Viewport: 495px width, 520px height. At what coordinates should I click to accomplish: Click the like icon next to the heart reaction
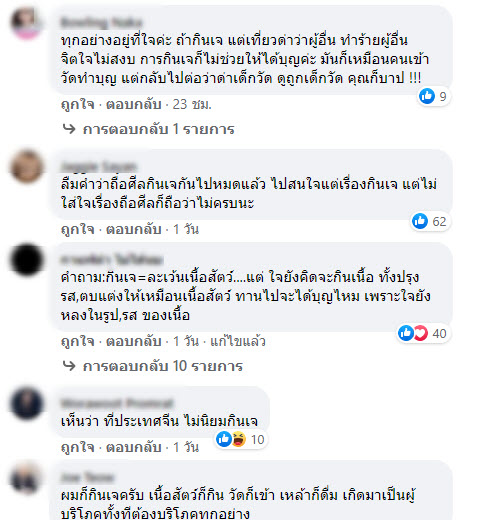coord(406,333)
